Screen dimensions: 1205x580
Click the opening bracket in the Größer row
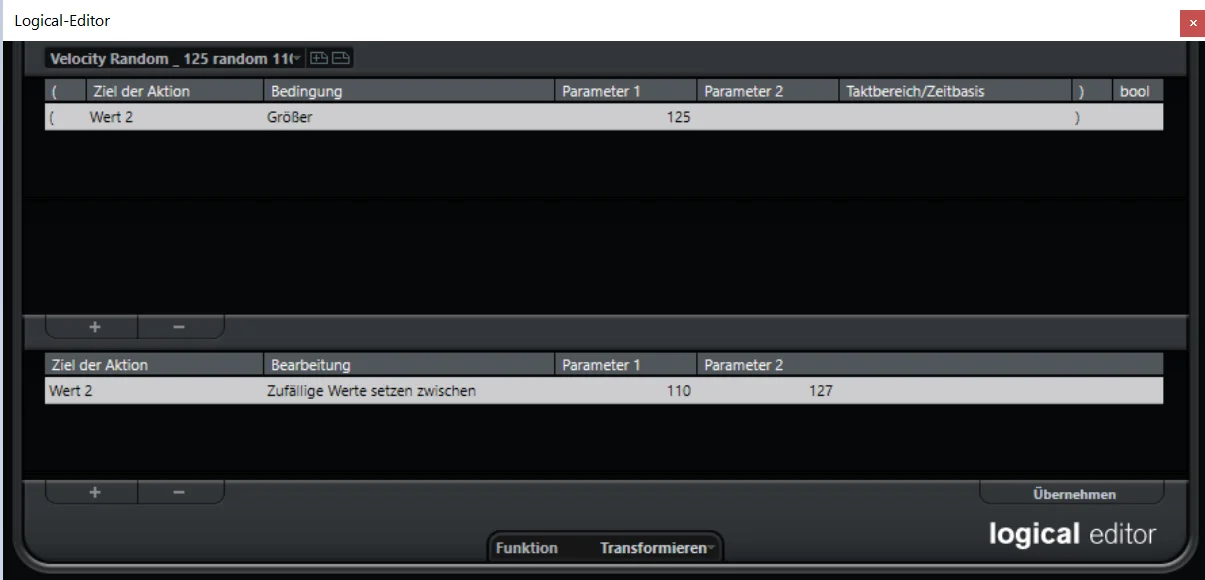click(51, 117)
